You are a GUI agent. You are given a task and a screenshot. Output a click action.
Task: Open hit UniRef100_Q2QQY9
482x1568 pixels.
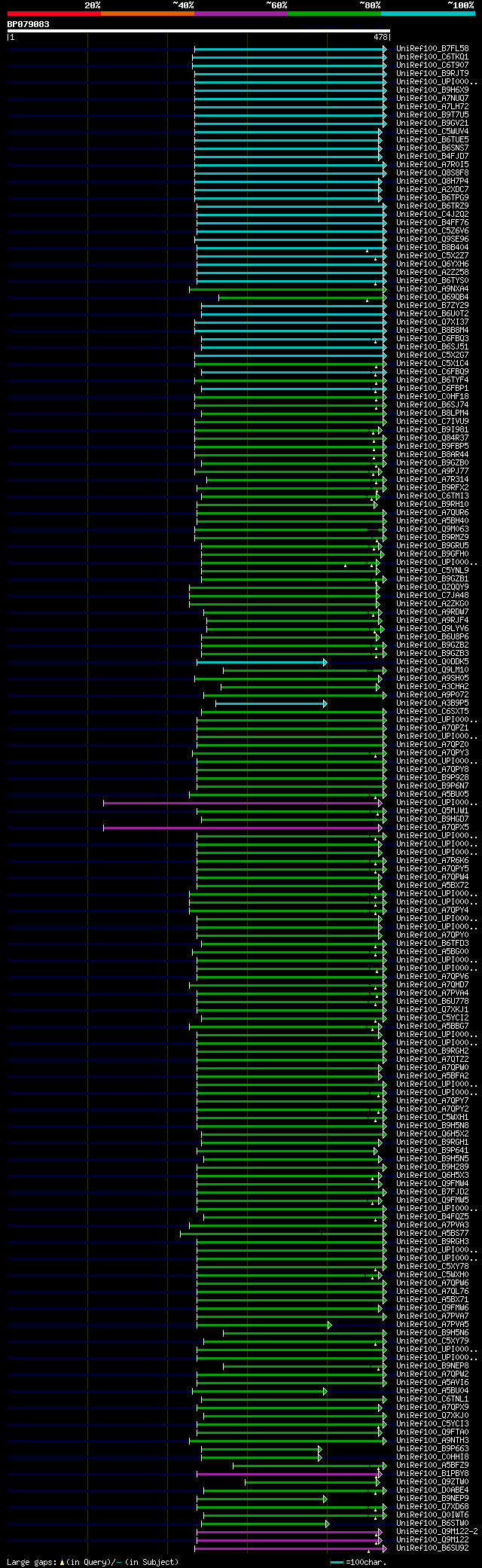point(432,587)
